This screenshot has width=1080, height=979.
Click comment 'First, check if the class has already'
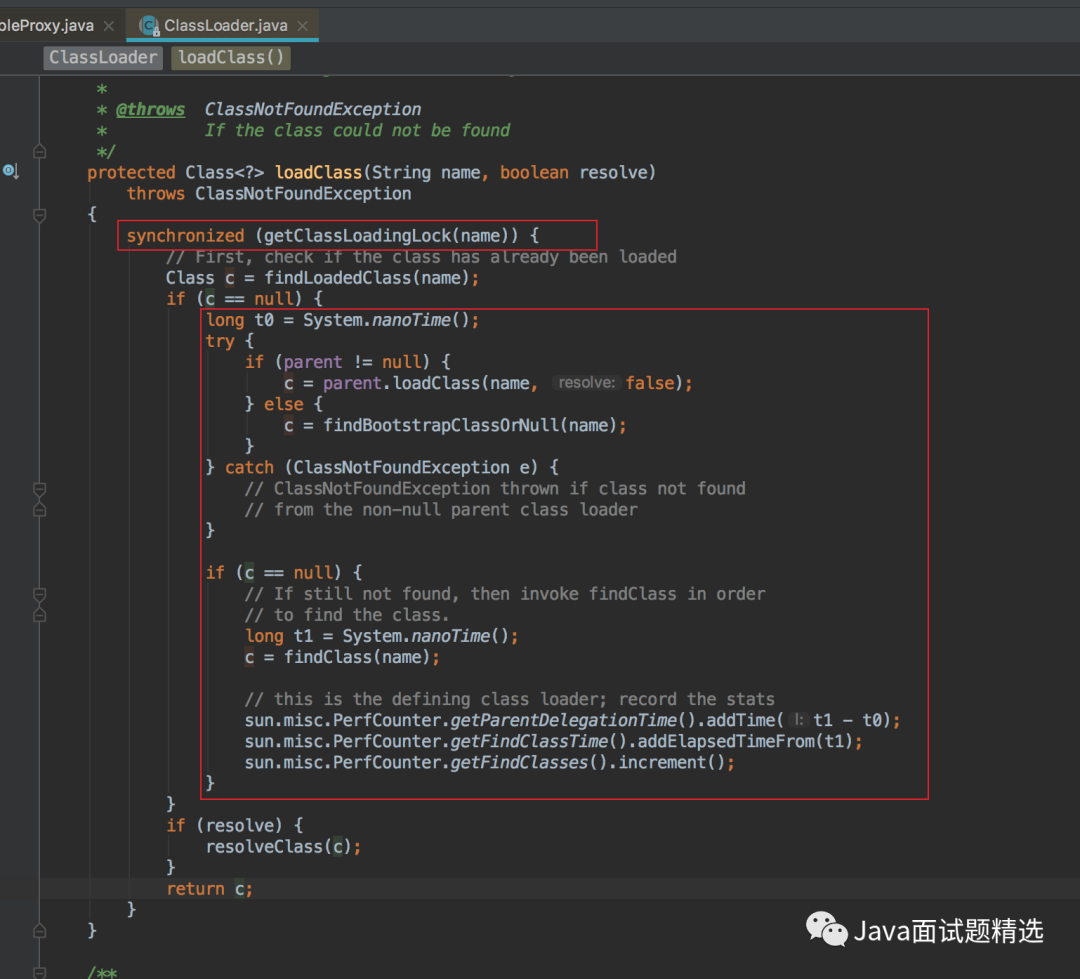[421, 257]
